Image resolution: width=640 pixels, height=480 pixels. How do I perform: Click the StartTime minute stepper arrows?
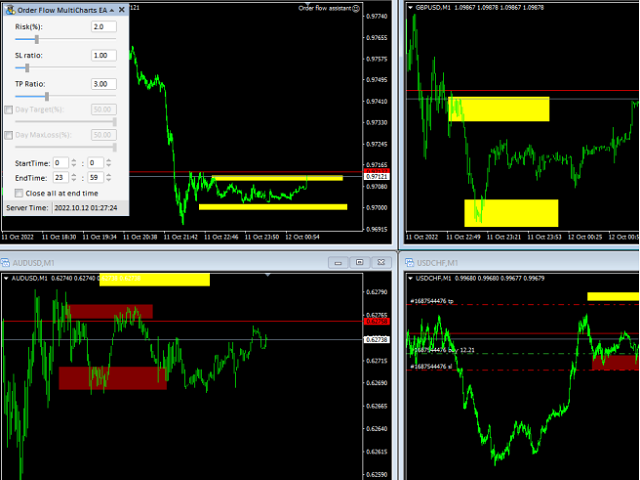pyautogui.click(x=109, y=163)
